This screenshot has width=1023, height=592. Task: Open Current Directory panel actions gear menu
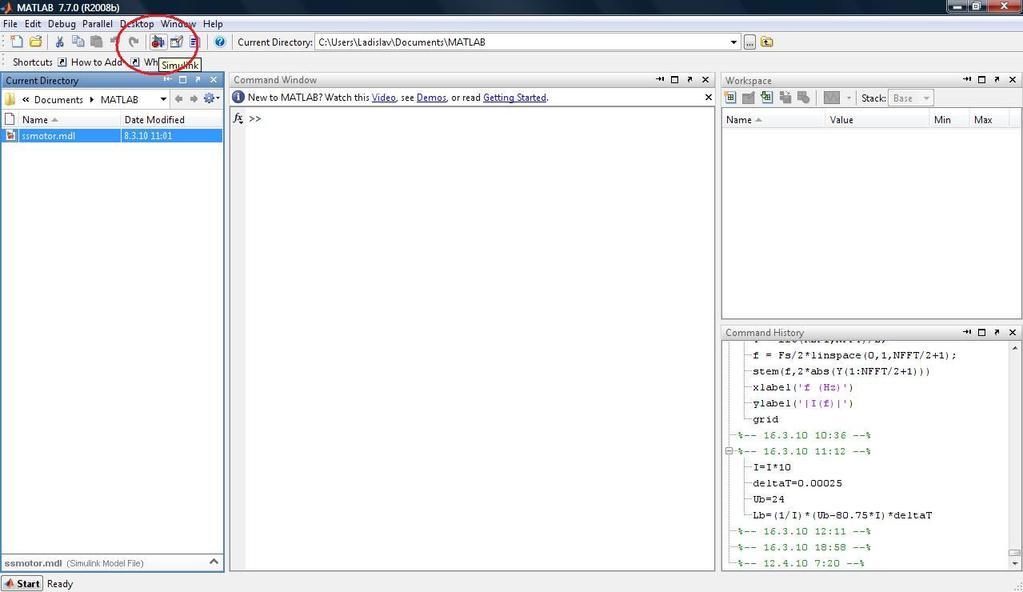pyautogui.click(x=211, y=99)
